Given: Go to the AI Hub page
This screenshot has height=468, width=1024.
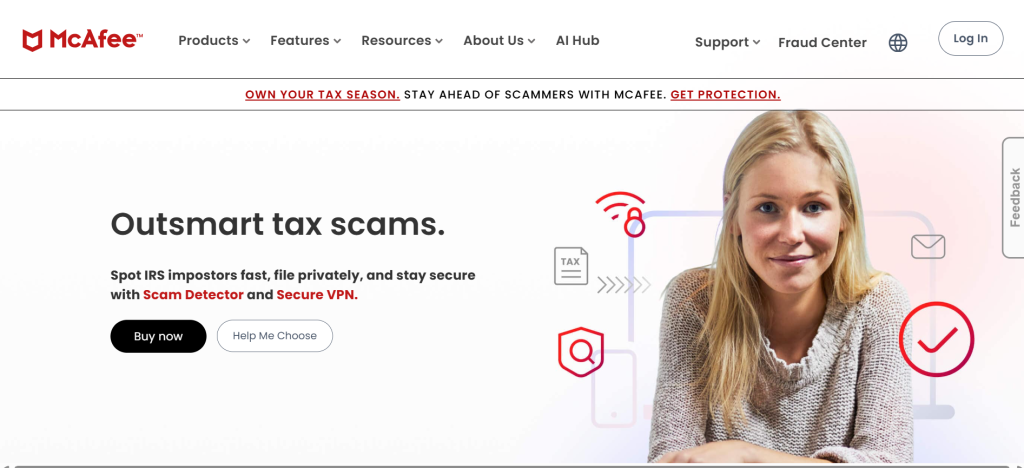Looking at the screenshot, I should (x=577, y=40).
